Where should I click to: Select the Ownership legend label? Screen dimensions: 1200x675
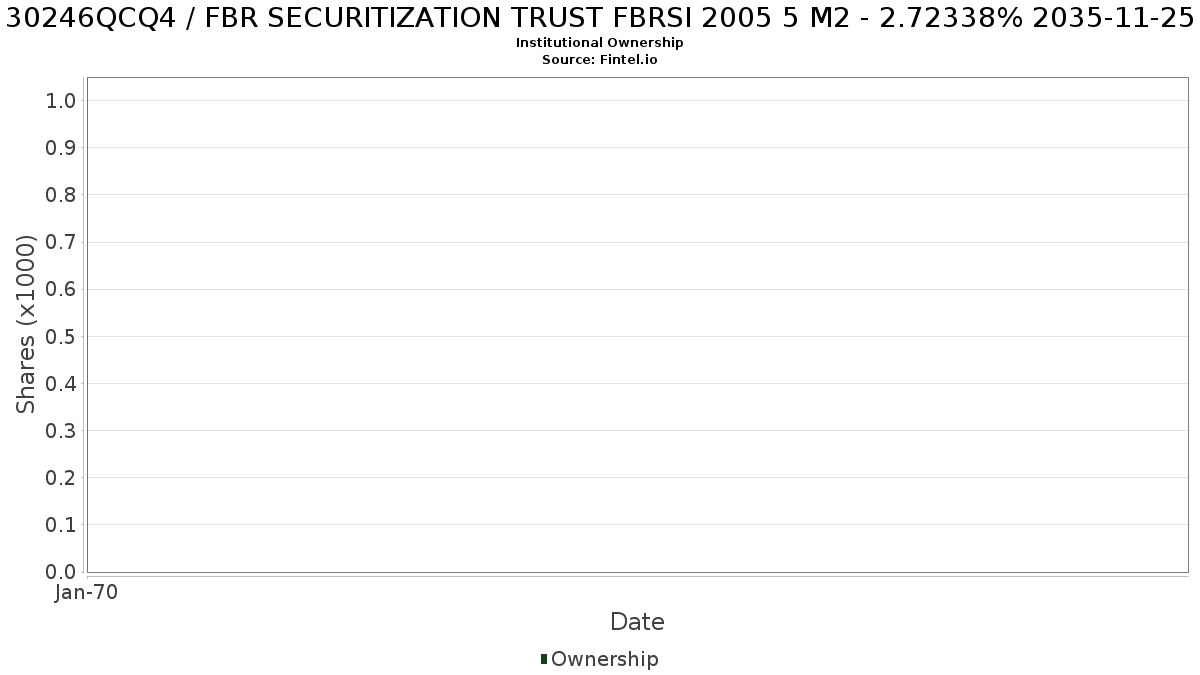pyautogui.click(x=605, y=659)
